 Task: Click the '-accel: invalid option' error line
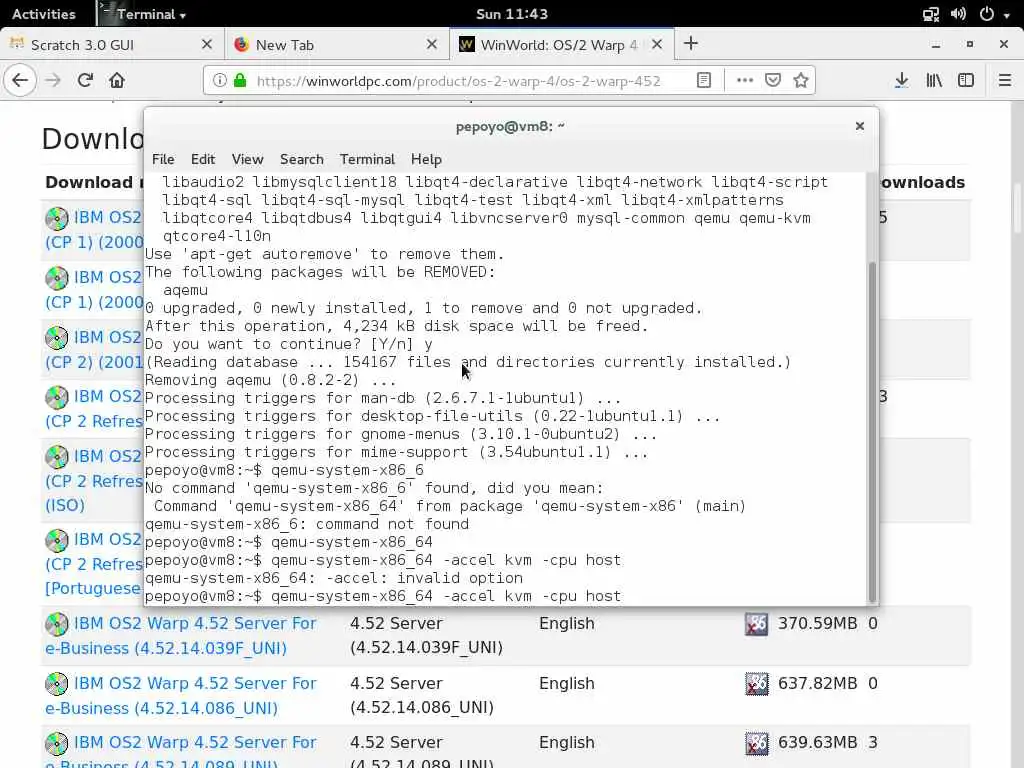click(x=334, y=578)
